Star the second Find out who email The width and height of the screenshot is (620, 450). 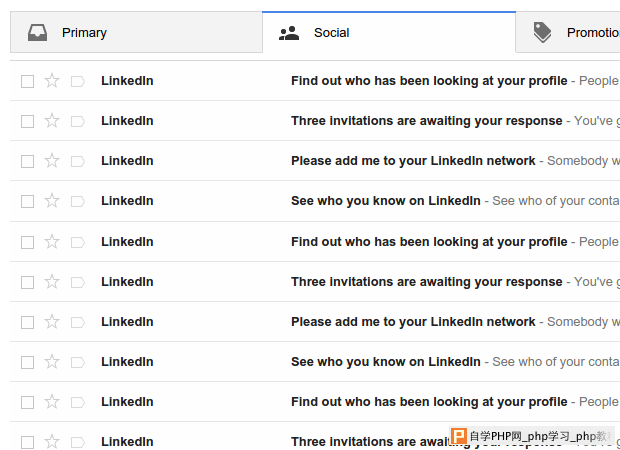(52, 242)
